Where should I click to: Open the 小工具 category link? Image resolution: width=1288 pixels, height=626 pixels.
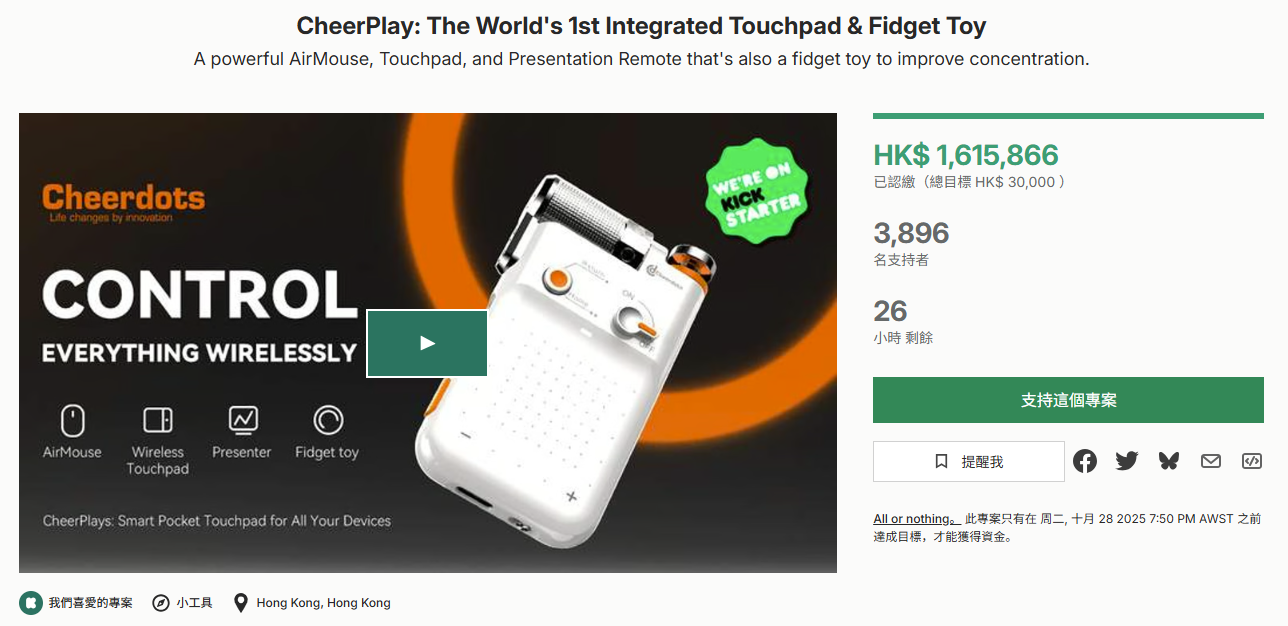(194, 603)
